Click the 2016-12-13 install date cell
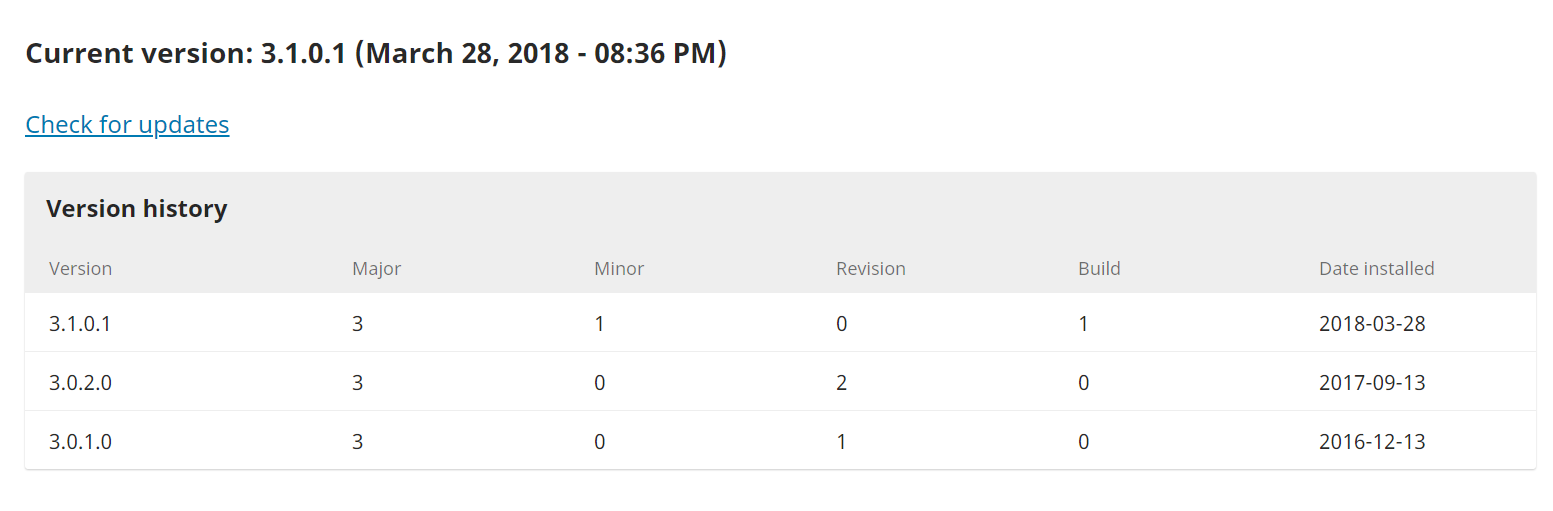Viewport: 1553px width, 511px height. [x=1372, y=442]
